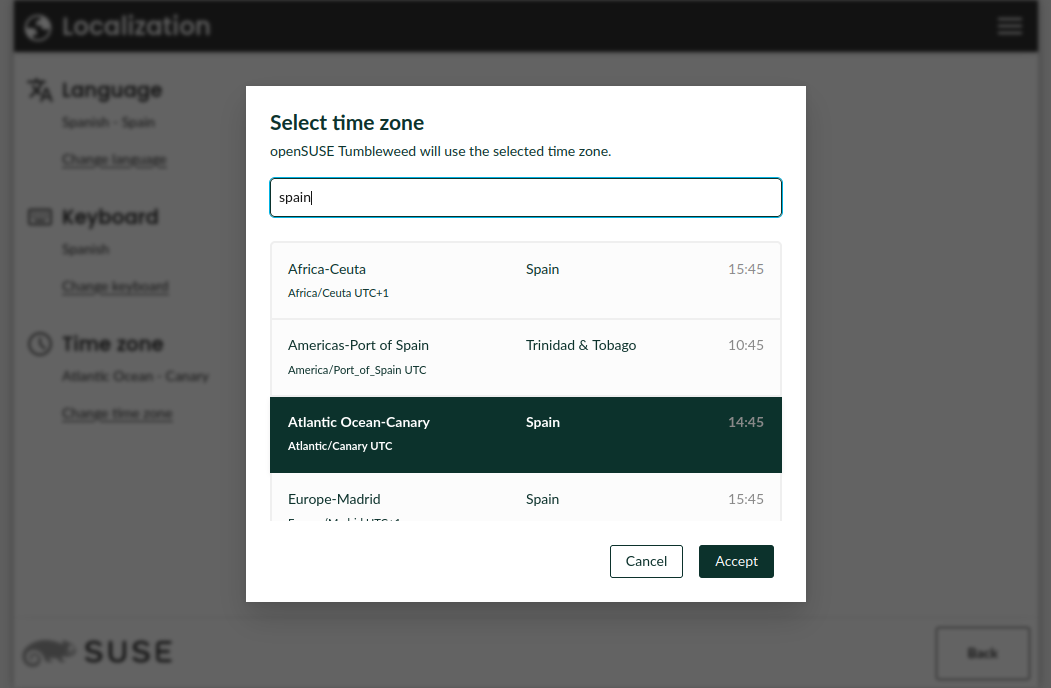Open the Change language link

[x=114, y=160]
